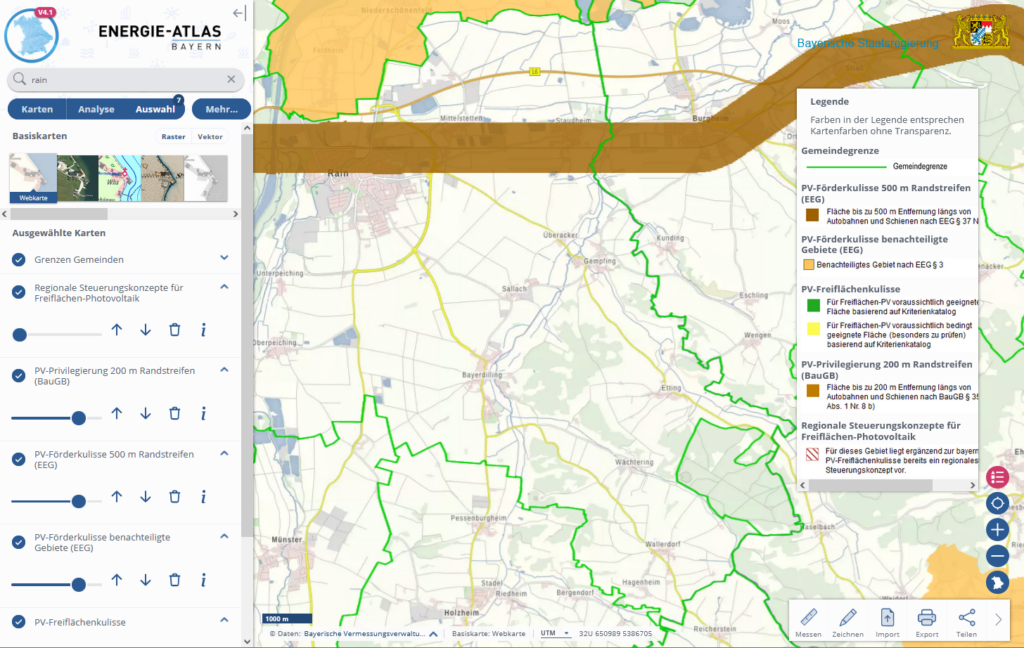Image resolution: width=1024 pixels, height=648 pixels.
Task: Uncheck PV-Förderkulisse 500 m Randstreifen layer
Action: click(x=18, y=459)
